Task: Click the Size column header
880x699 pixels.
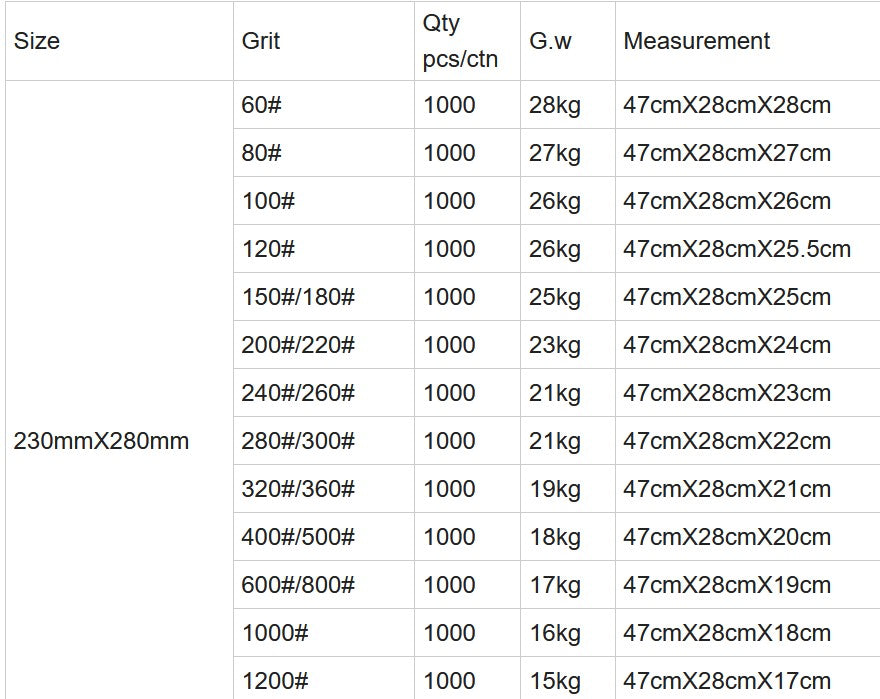Action: pyautogui.click(x=37, y=41)
